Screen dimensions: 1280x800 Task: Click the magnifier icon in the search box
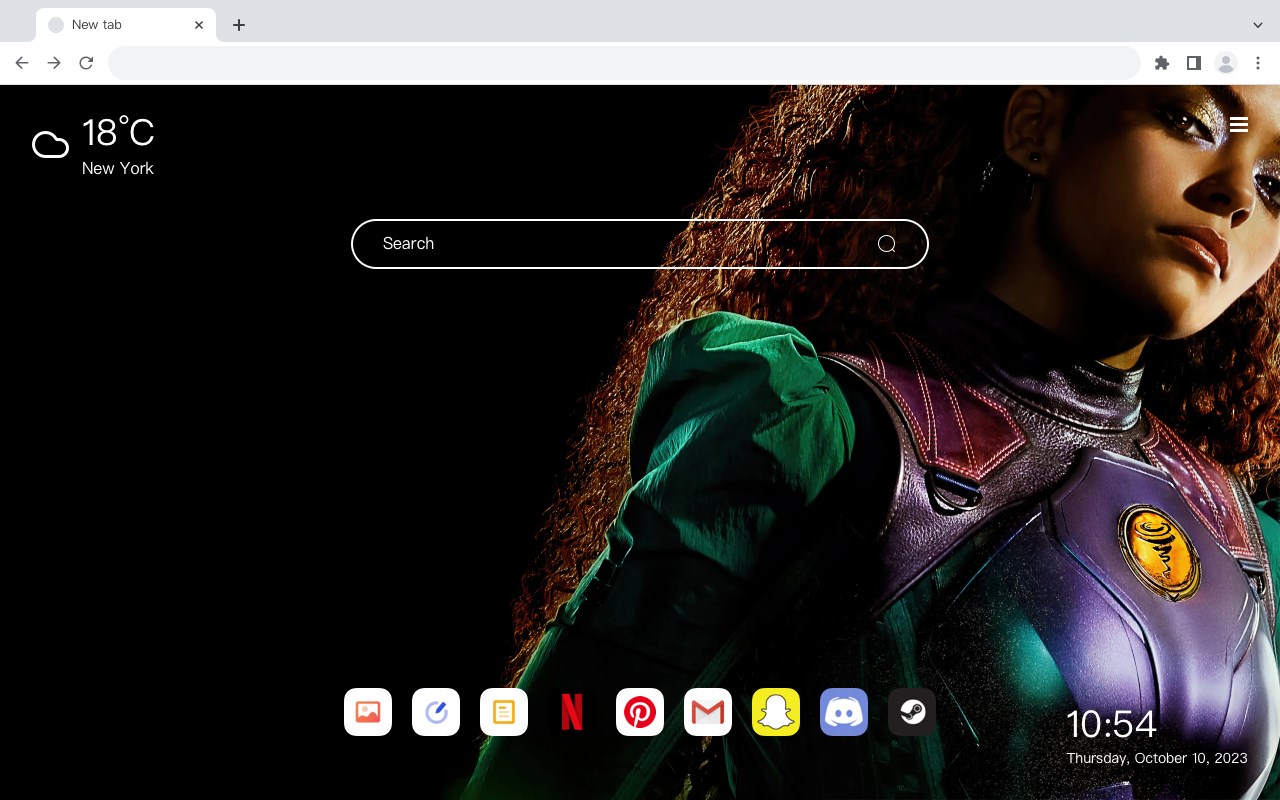[887, 244]
